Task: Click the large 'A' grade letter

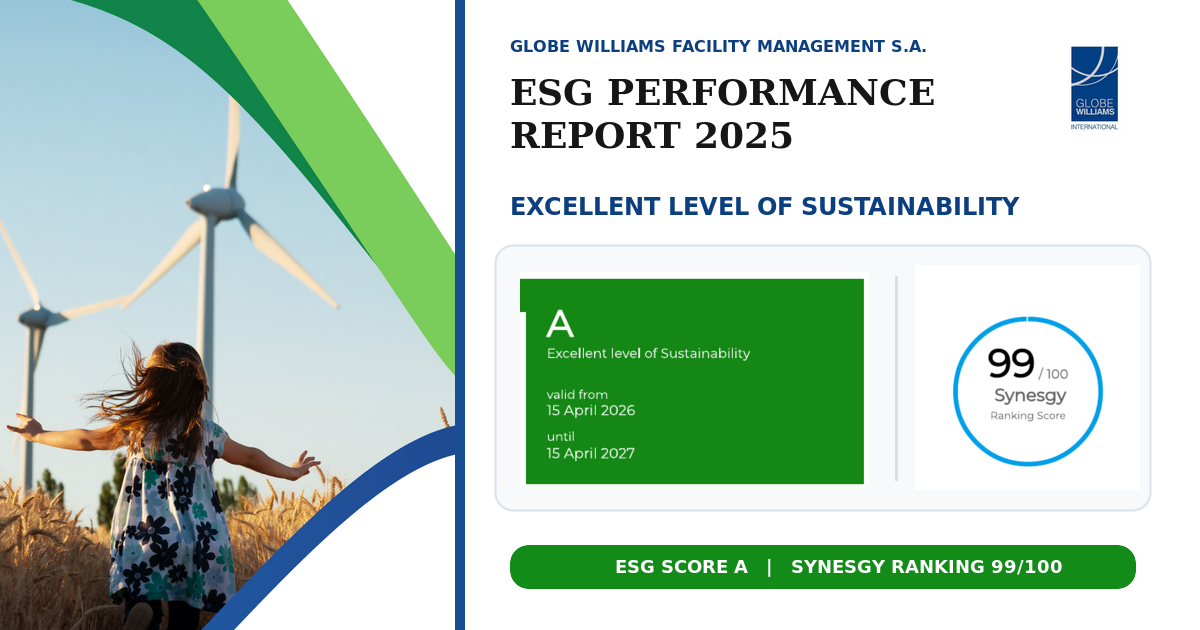Action: (560, 324)
